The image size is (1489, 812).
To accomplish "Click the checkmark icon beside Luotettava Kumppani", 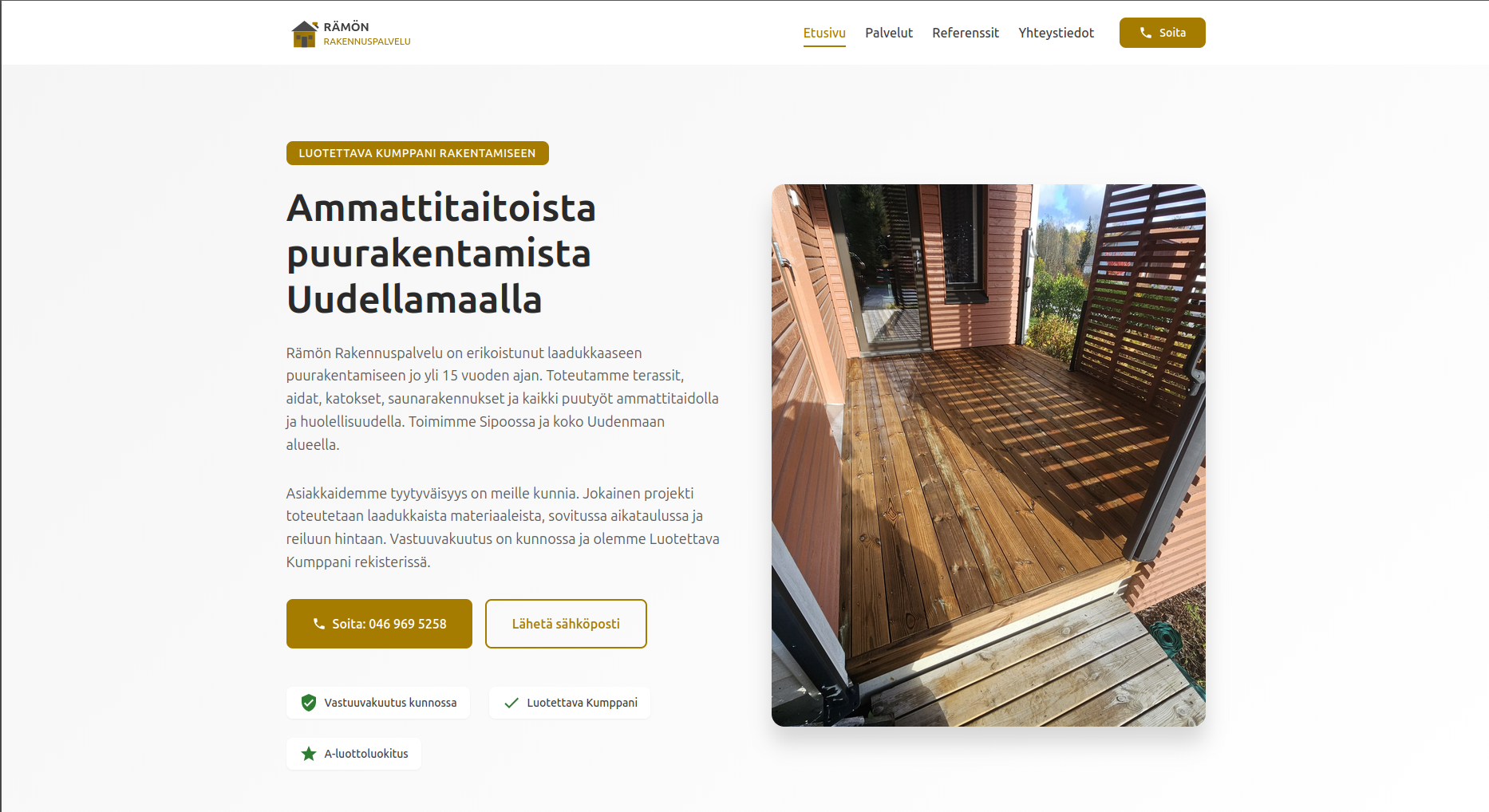I will pyautogui.click(x=511, y=703).
